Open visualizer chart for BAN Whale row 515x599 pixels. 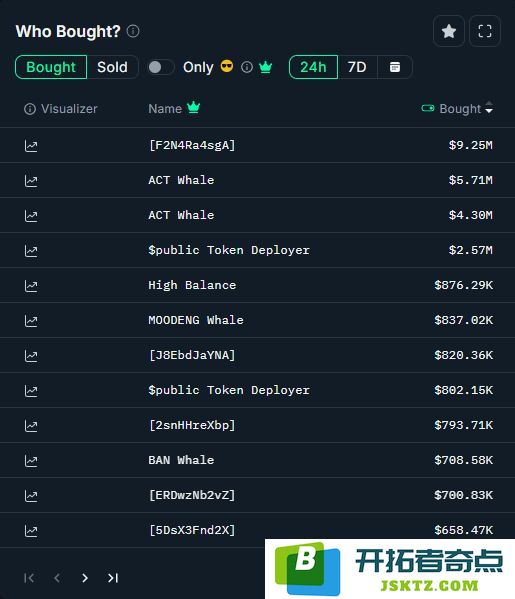tap(31, 461)
